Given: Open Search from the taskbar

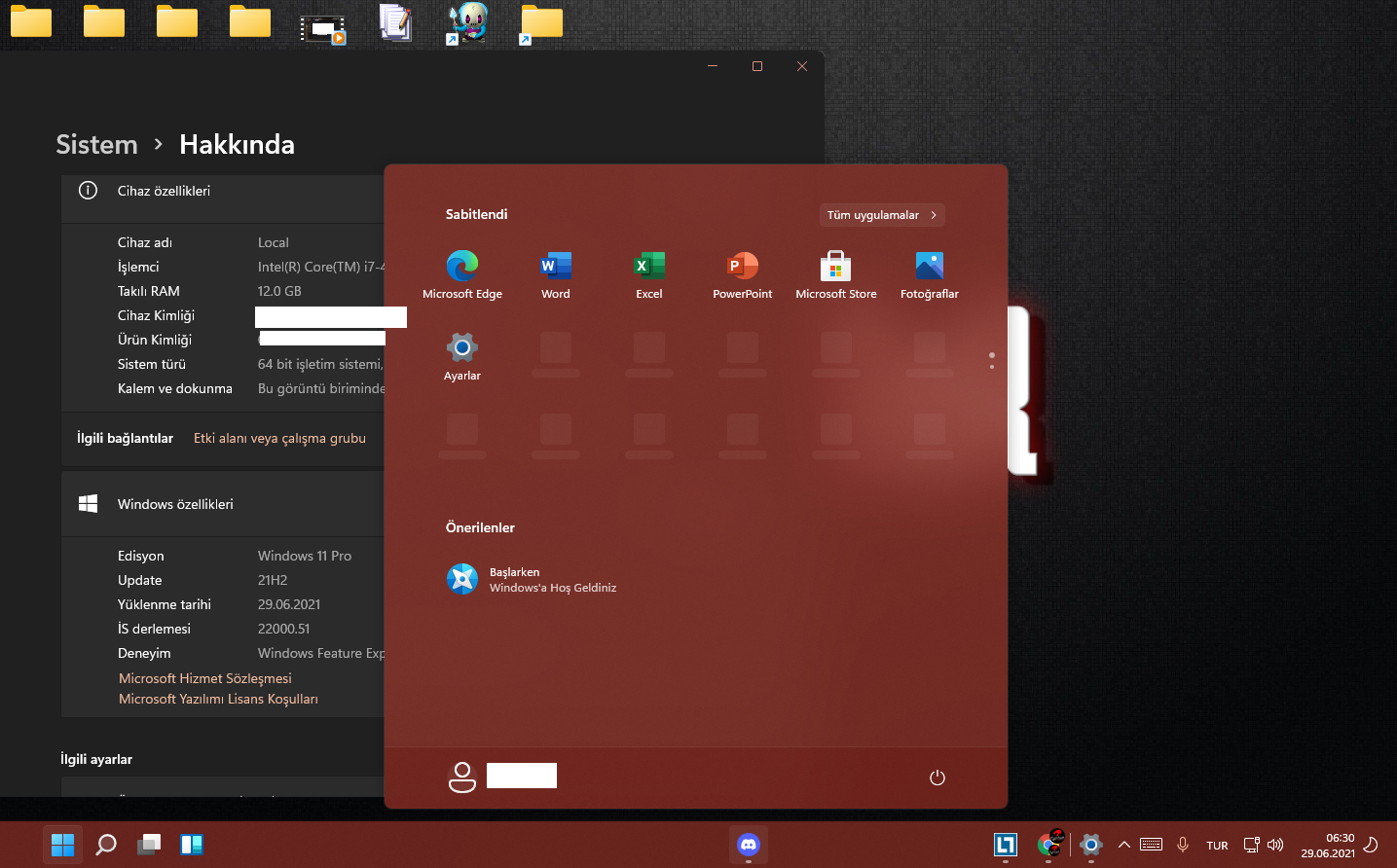Looking at the screenshot, I should [106, 845].
